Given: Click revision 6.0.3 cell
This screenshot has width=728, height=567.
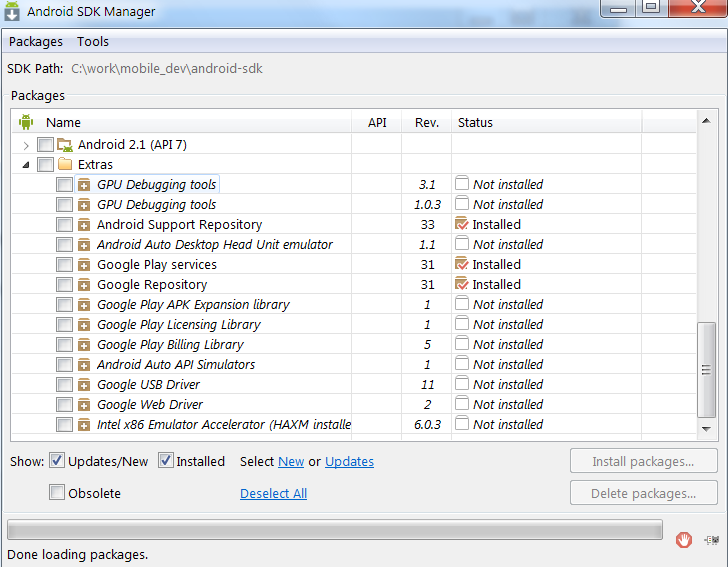Looking at the screenshot, I should 427,424.
